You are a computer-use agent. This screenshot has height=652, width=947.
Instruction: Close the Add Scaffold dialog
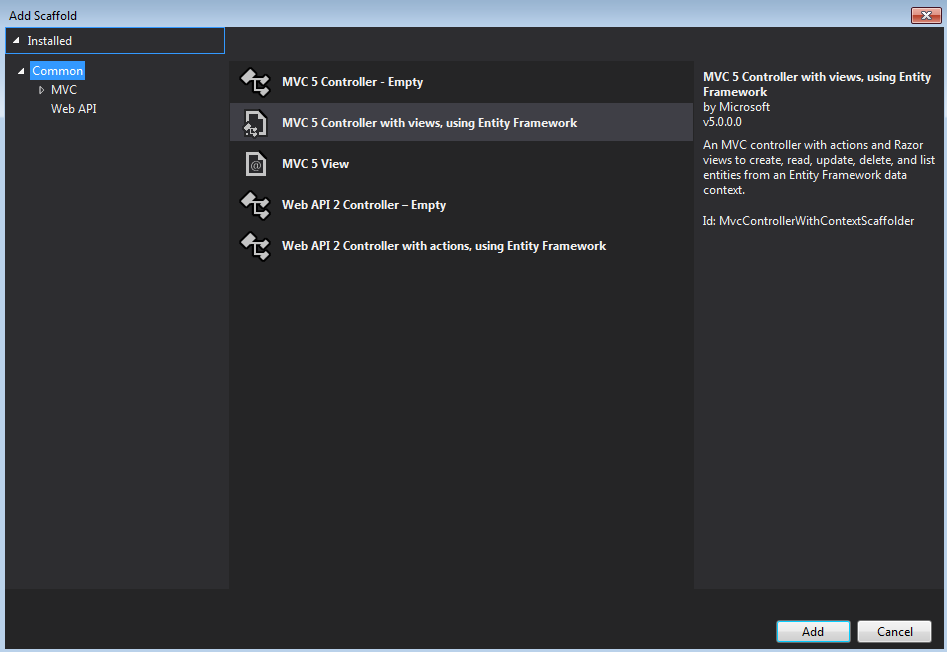point(925,15)
